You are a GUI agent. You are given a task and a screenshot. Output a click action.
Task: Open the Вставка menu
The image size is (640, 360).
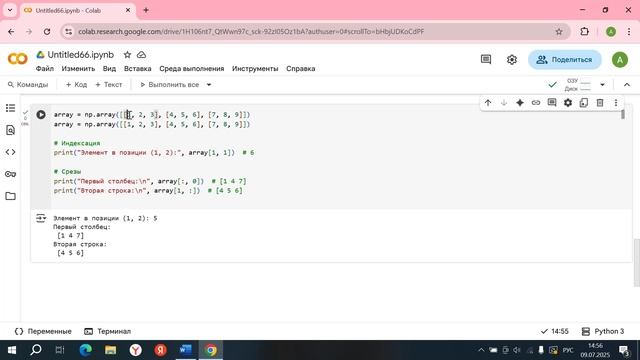pos(138,69)
